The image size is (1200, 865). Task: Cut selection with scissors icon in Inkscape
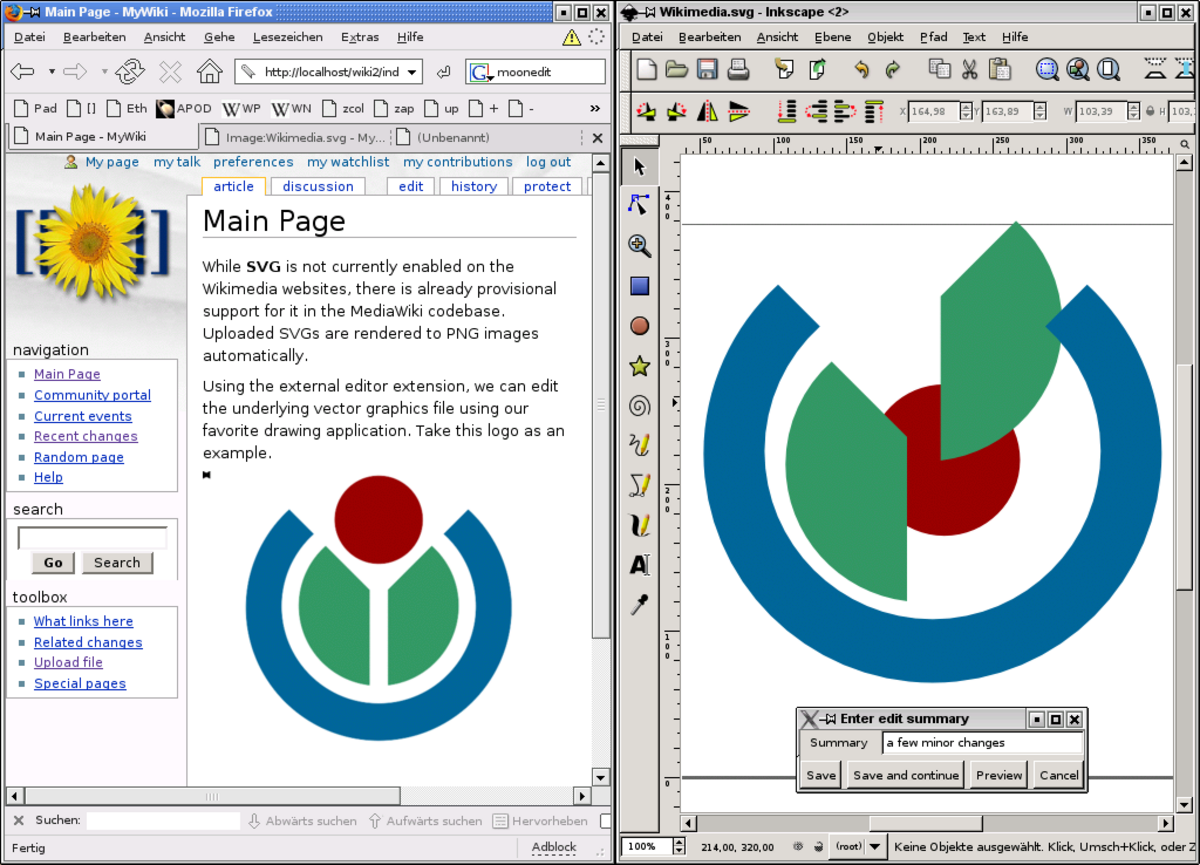tap(969, 69)
